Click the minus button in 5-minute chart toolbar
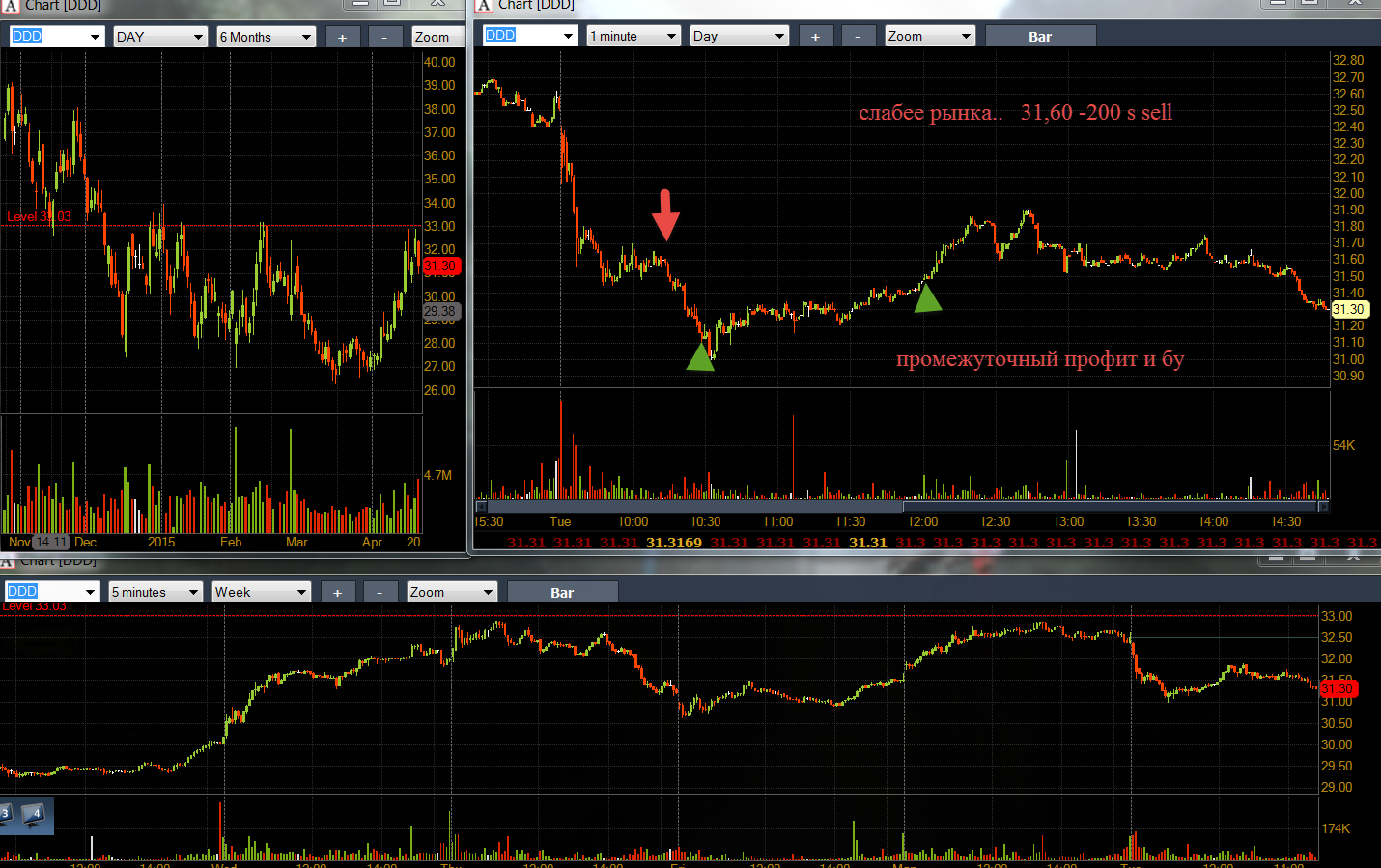Viewport: 1381px width, 868px height. coord(380,592)
